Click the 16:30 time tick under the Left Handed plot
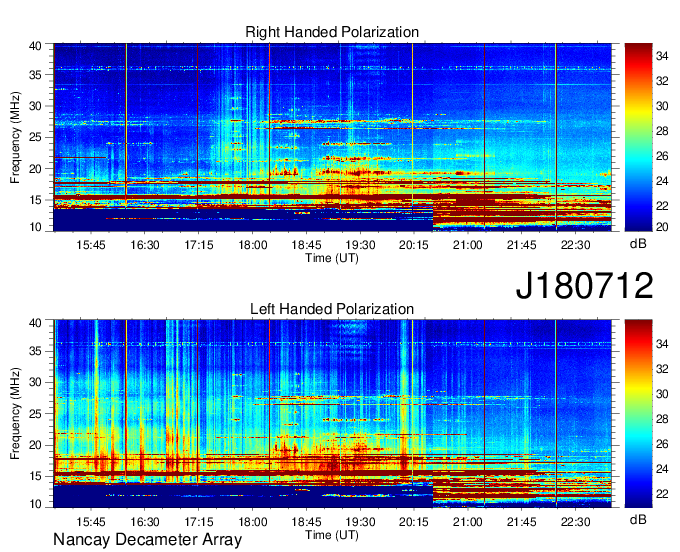The height and width of the screenshot is (552, 680). 145,521
